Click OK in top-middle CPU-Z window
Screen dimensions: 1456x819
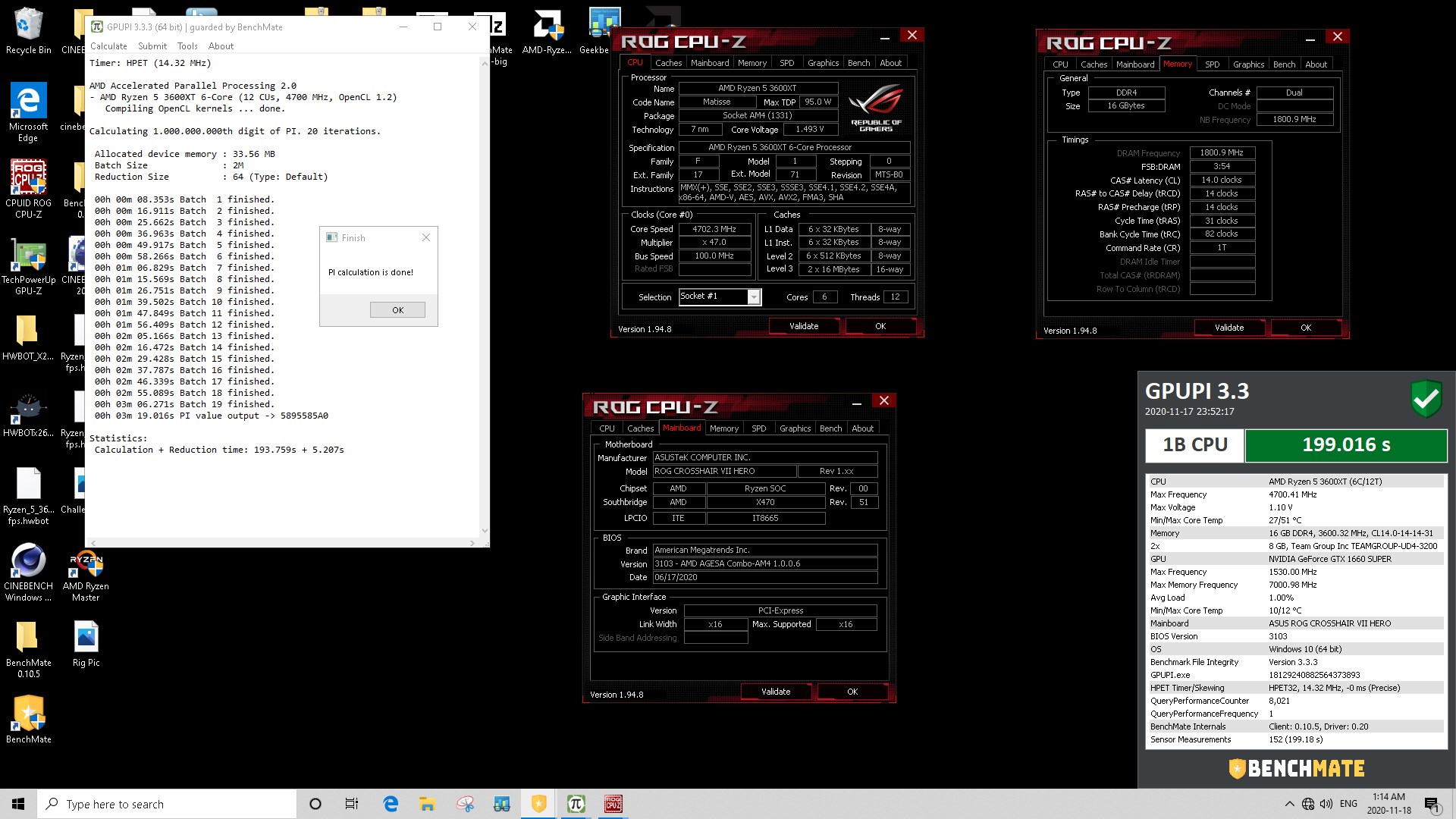tap(880, 326)
